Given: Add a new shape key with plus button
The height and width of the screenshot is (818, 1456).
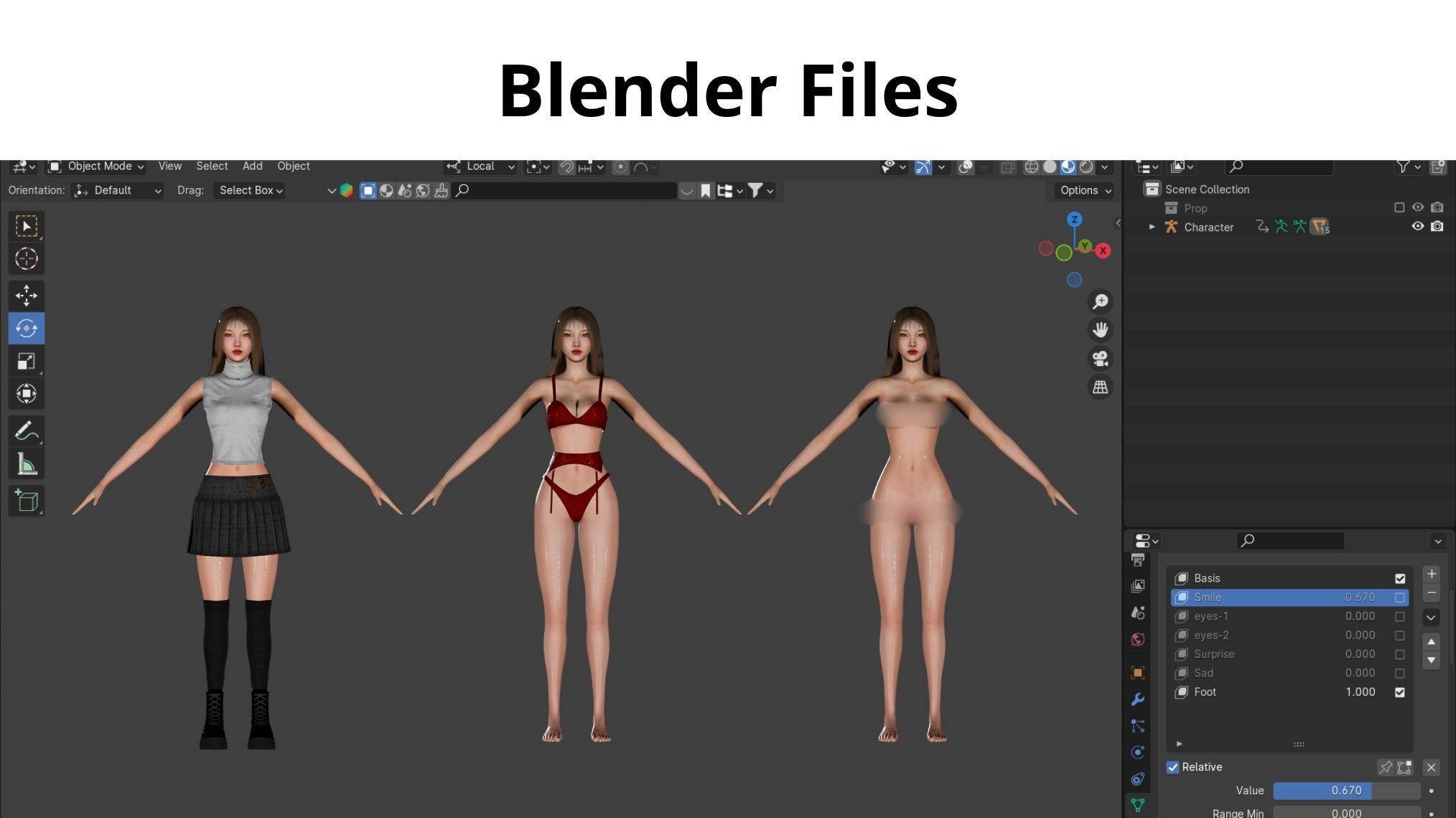Looking at the screenshot, I should [1431, 574].
